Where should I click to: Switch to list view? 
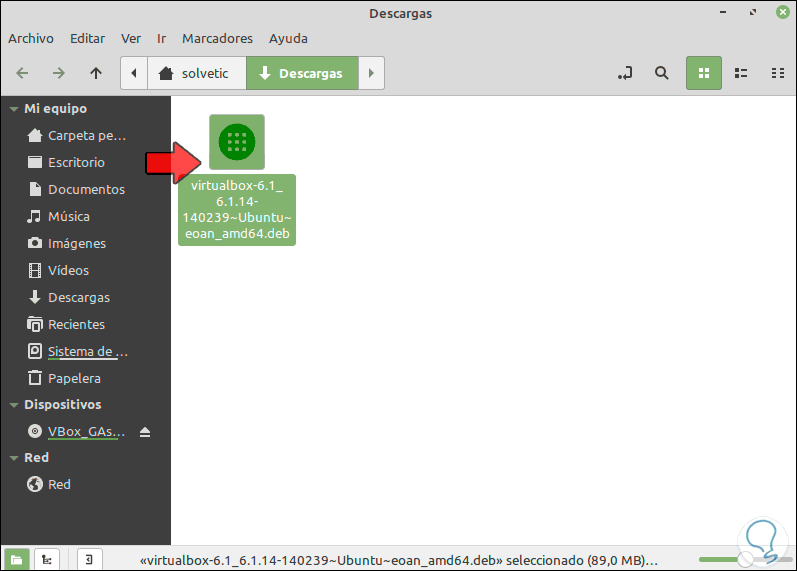click(x=741, y=73)
